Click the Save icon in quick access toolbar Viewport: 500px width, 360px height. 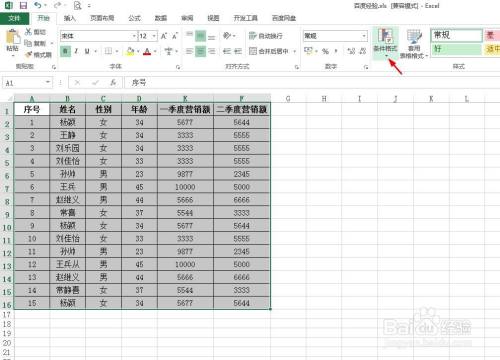point(23,6)
